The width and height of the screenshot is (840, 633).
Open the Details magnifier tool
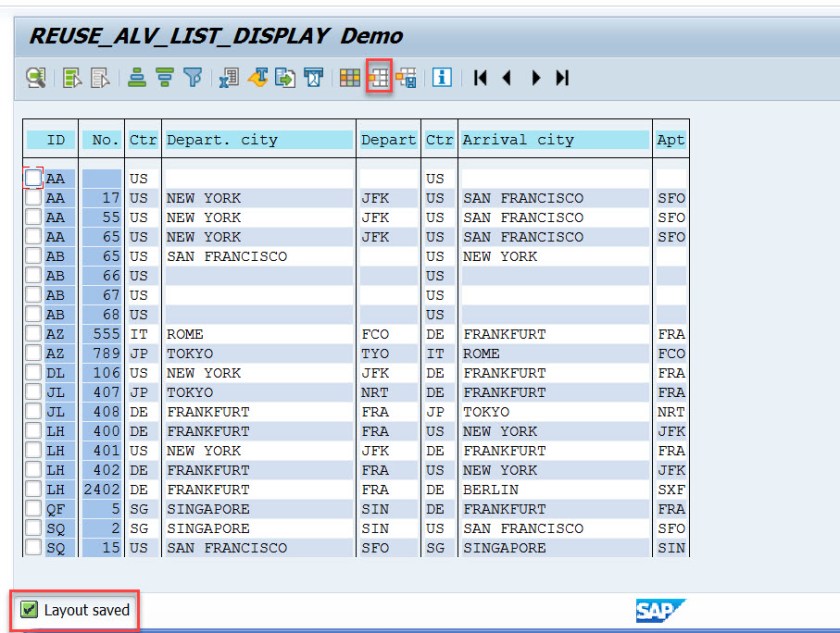pos(36,78)
